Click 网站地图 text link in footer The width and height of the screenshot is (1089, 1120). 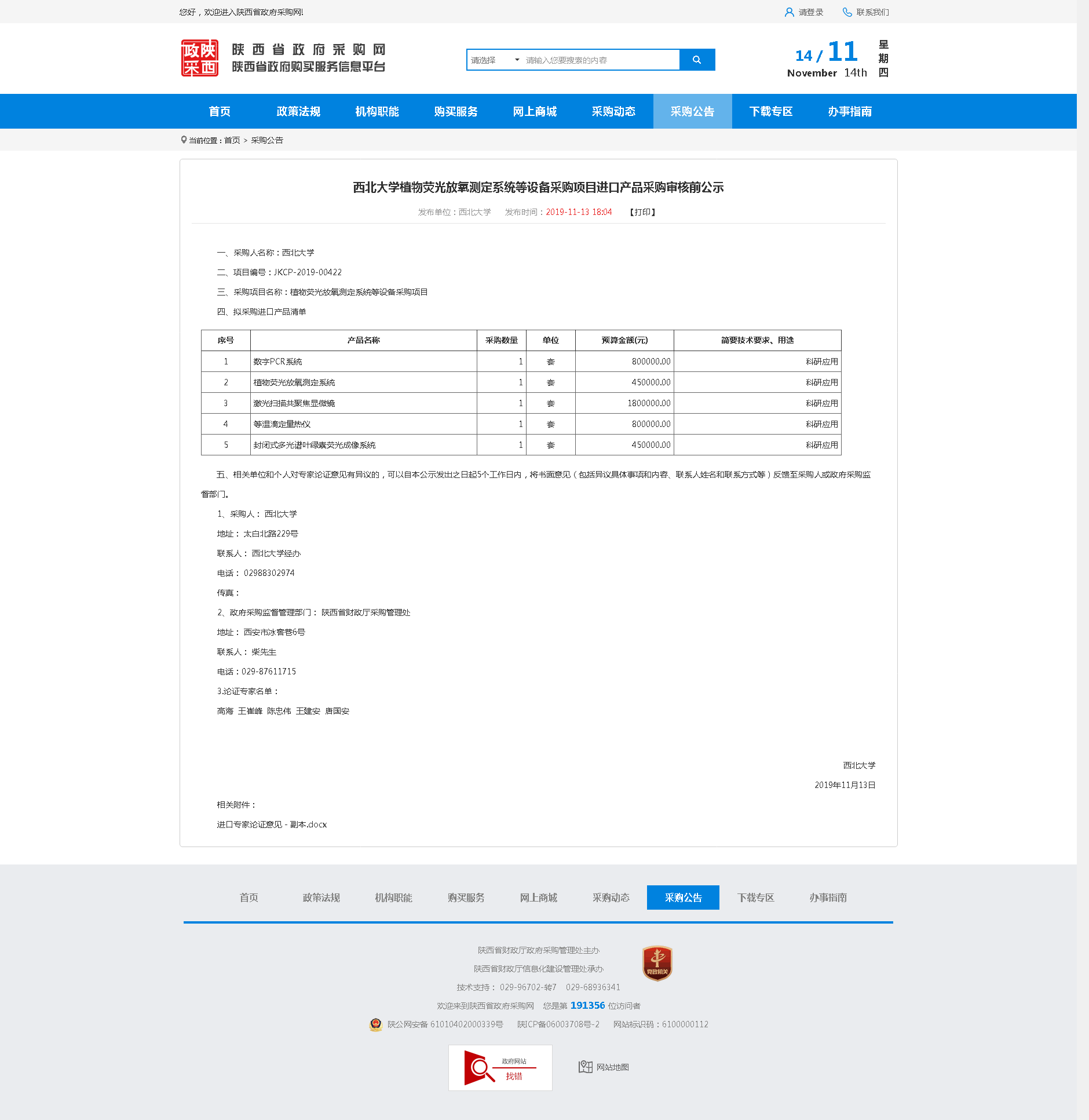pyautogui.click(x=612, y=1067)
